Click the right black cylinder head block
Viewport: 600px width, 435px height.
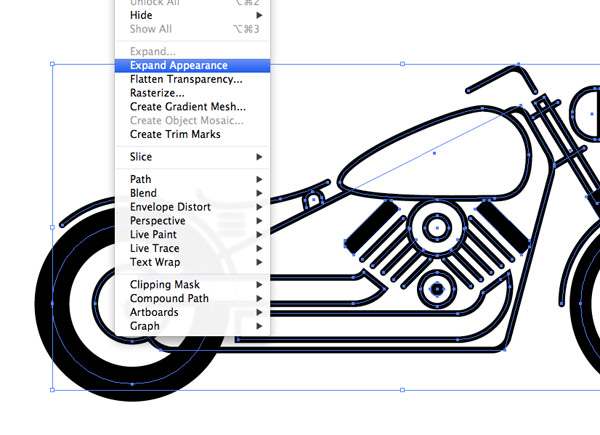[x=503, y=227]
